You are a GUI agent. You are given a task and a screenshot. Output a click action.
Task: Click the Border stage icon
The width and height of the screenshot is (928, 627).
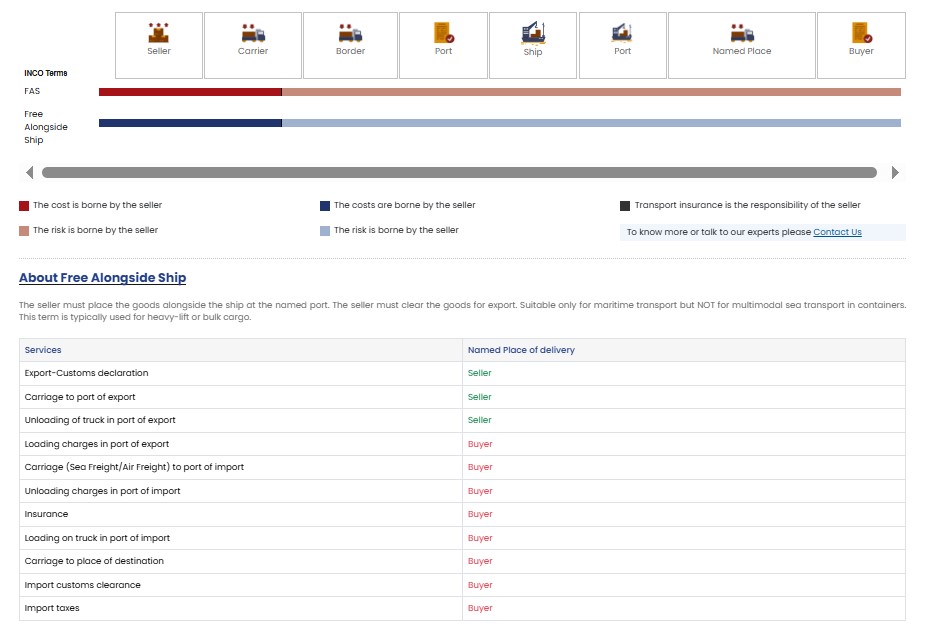350,33
